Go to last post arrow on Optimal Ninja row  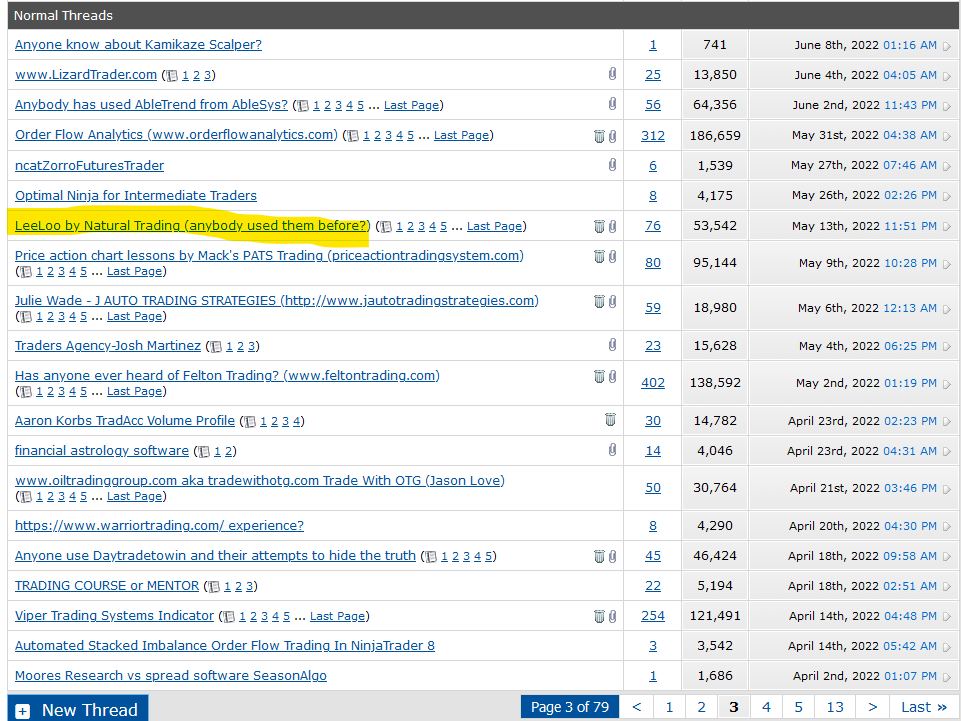click(x=947, y=197)
